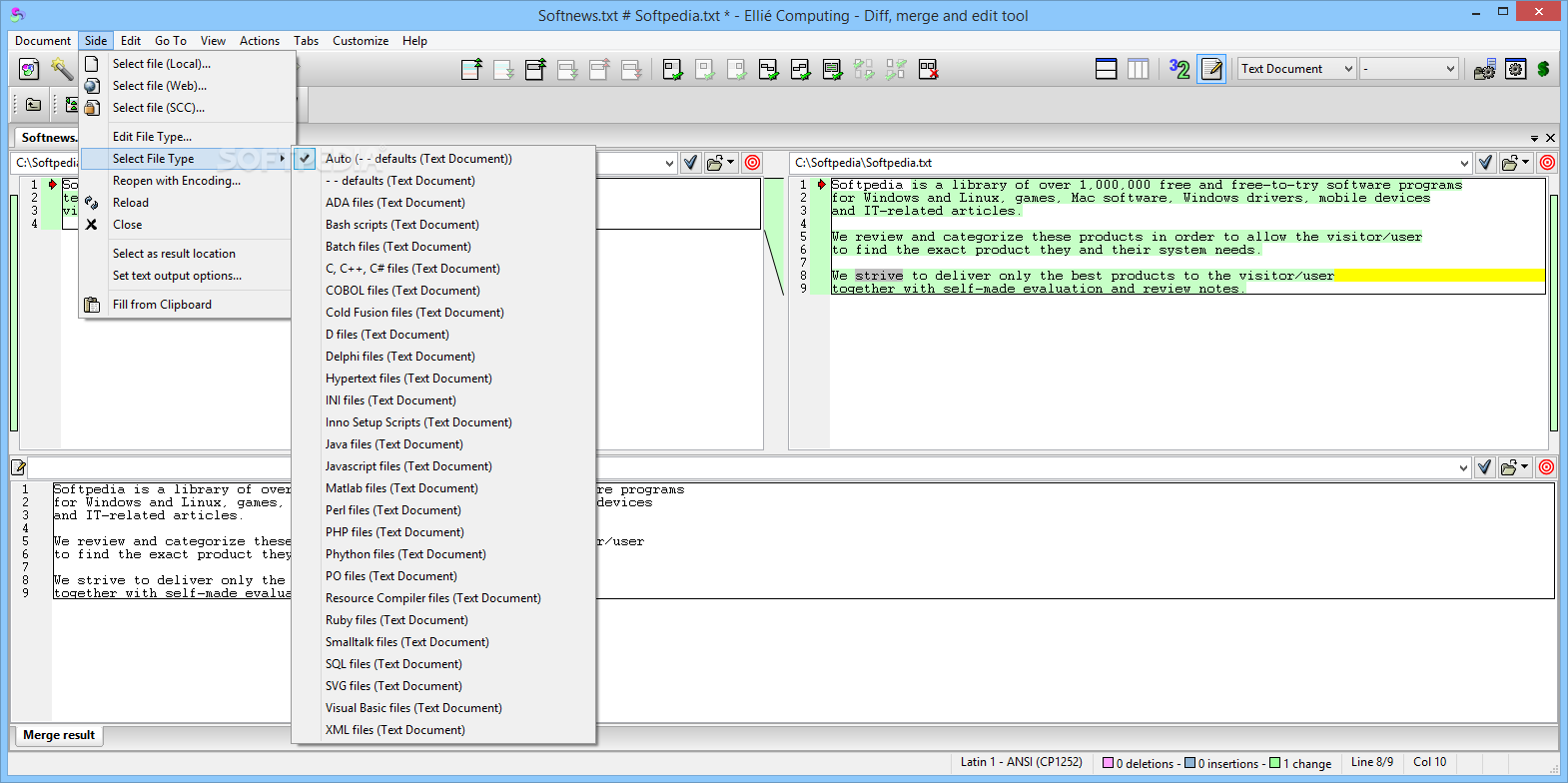Screen dimensions: 1568x783
Task: Click the pencil icon left of merge result path
Action: (x=18, y=467)
